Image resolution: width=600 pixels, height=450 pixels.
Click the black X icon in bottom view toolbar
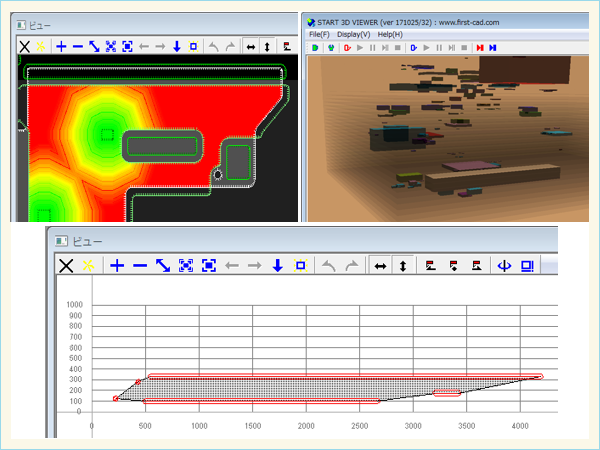(66, 265)
